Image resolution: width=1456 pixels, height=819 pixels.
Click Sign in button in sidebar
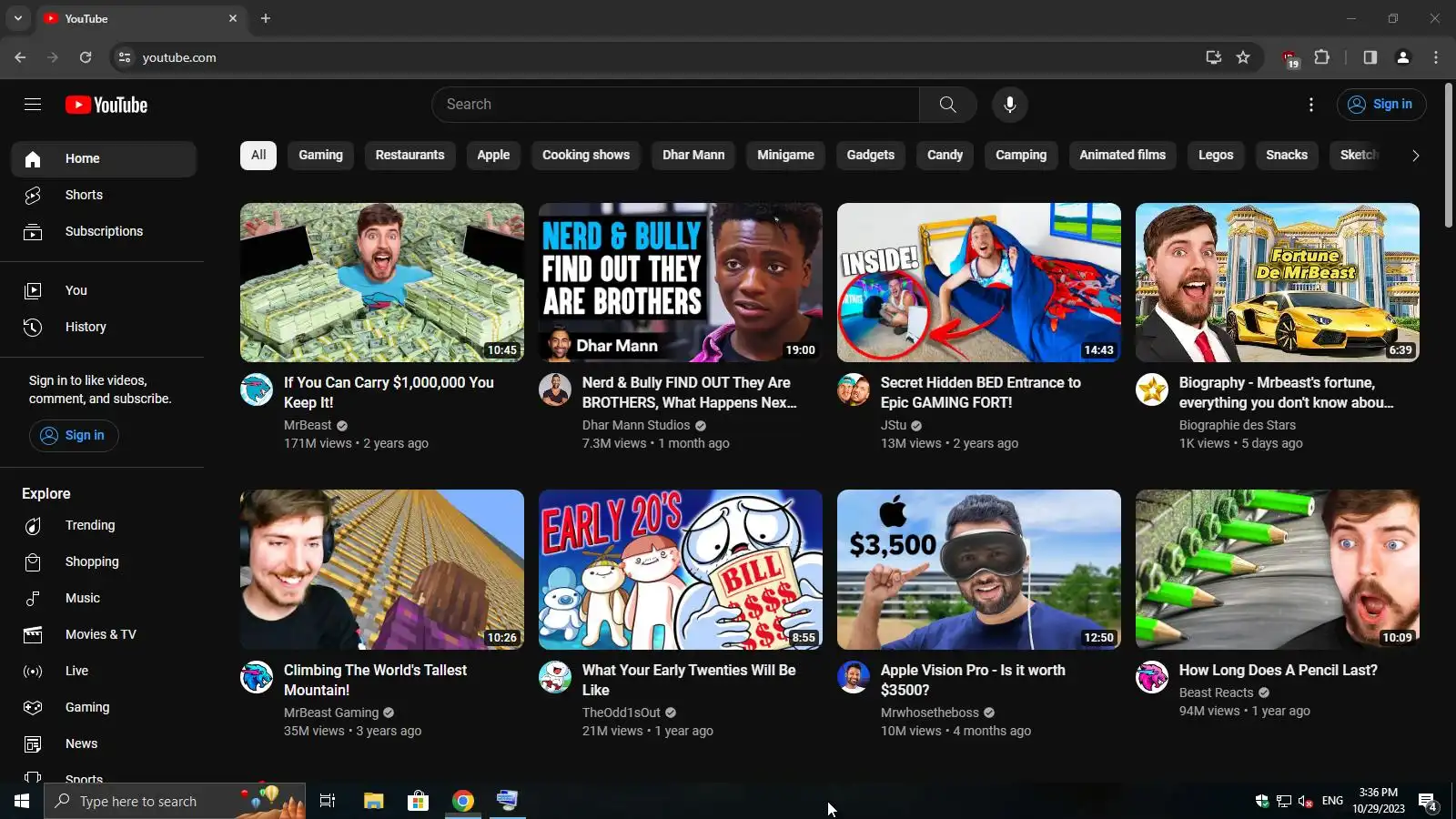coord(74,435)
